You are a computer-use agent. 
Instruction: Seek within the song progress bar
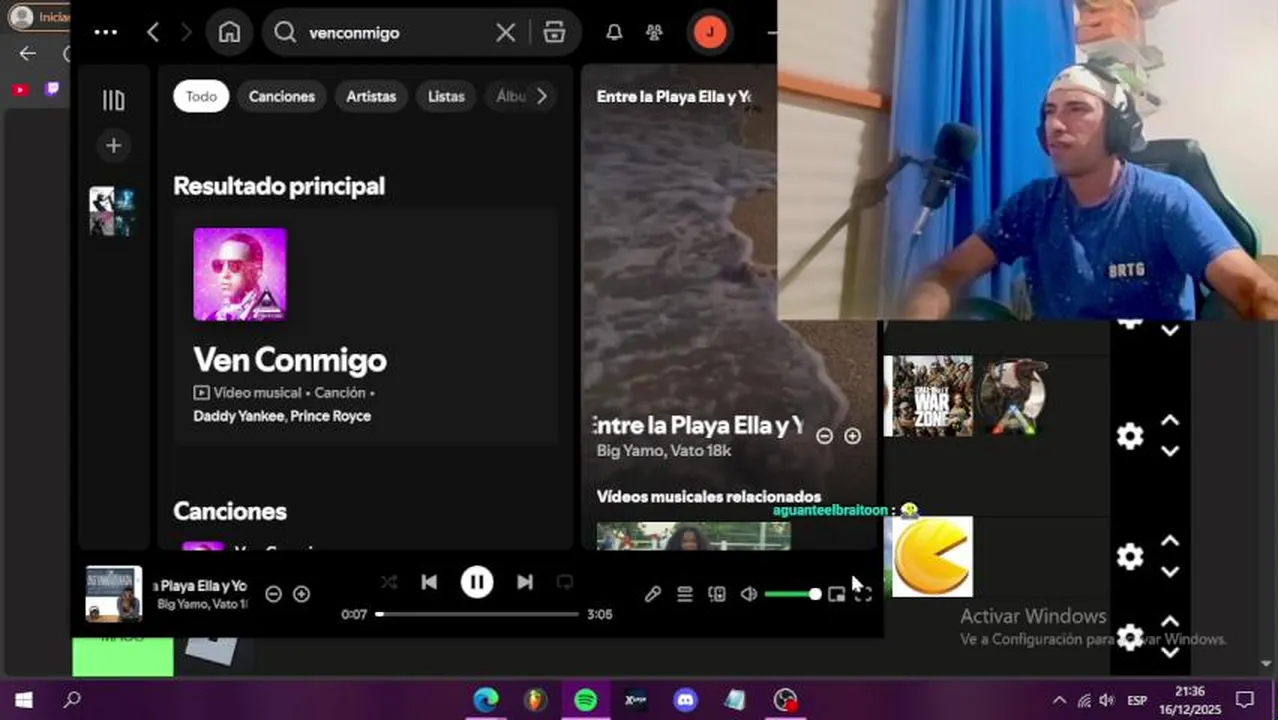click(x=477, y=614)
